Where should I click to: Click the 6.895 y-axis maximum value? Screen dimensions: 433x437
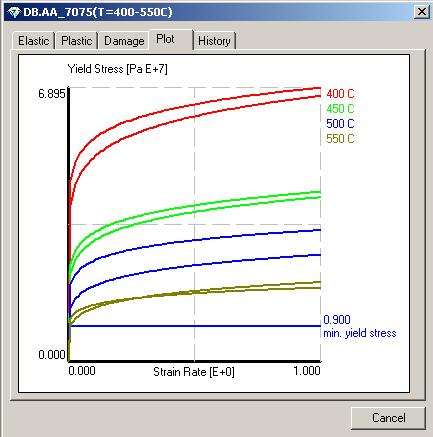52,94
